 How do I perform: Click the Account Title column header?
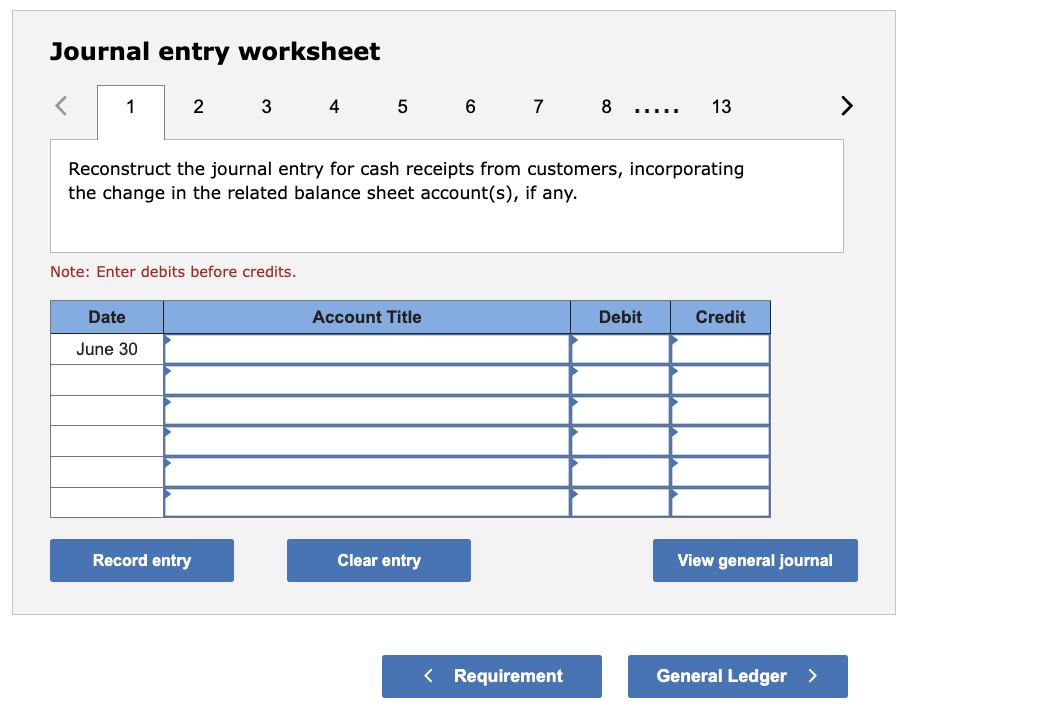[367, 317]
